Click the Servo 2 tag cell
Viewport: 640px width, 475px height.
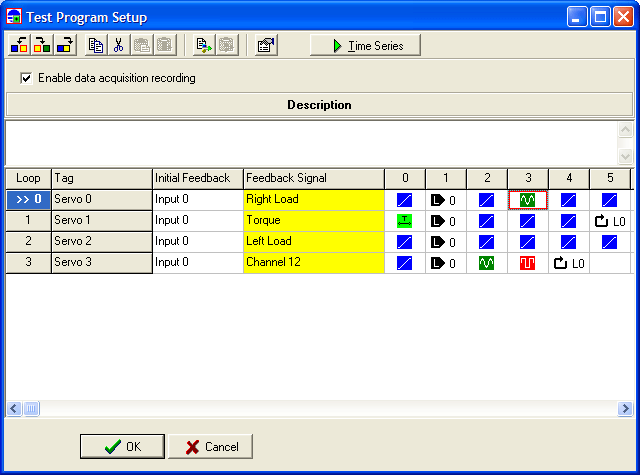102,242
